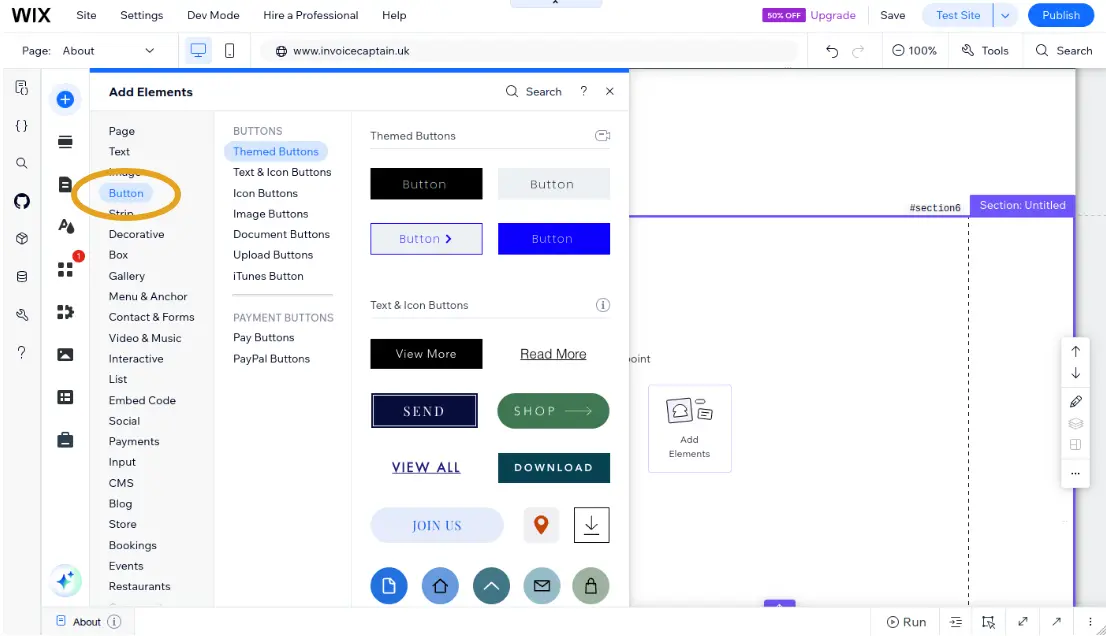The height and width of the screenshot is (636, 1106).
Task: Select Text & Icon Buttons subcategory
Action: (282, 172)
